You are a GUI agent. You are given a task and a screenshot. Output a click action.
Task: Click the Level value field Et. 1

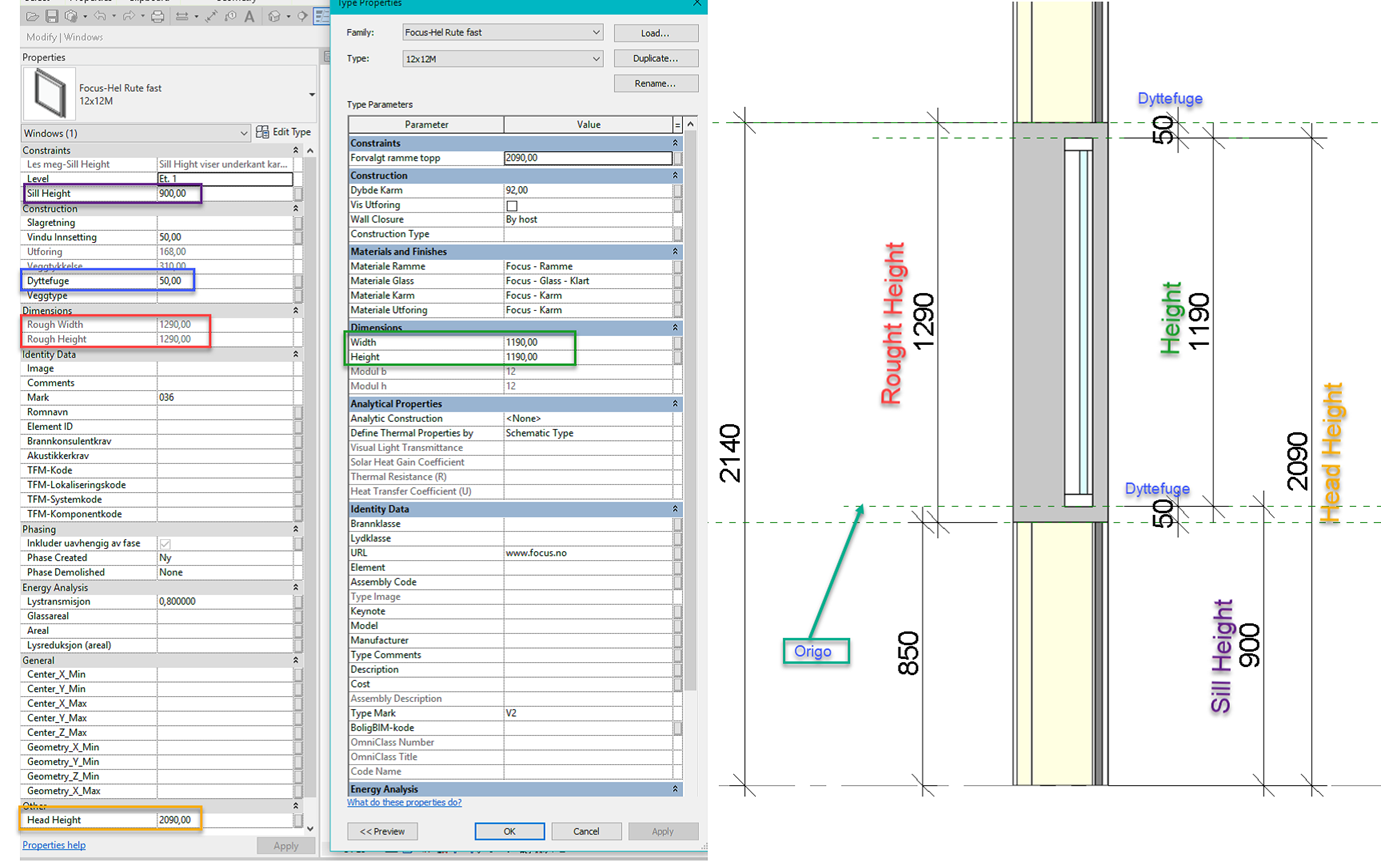click(224, 179)
